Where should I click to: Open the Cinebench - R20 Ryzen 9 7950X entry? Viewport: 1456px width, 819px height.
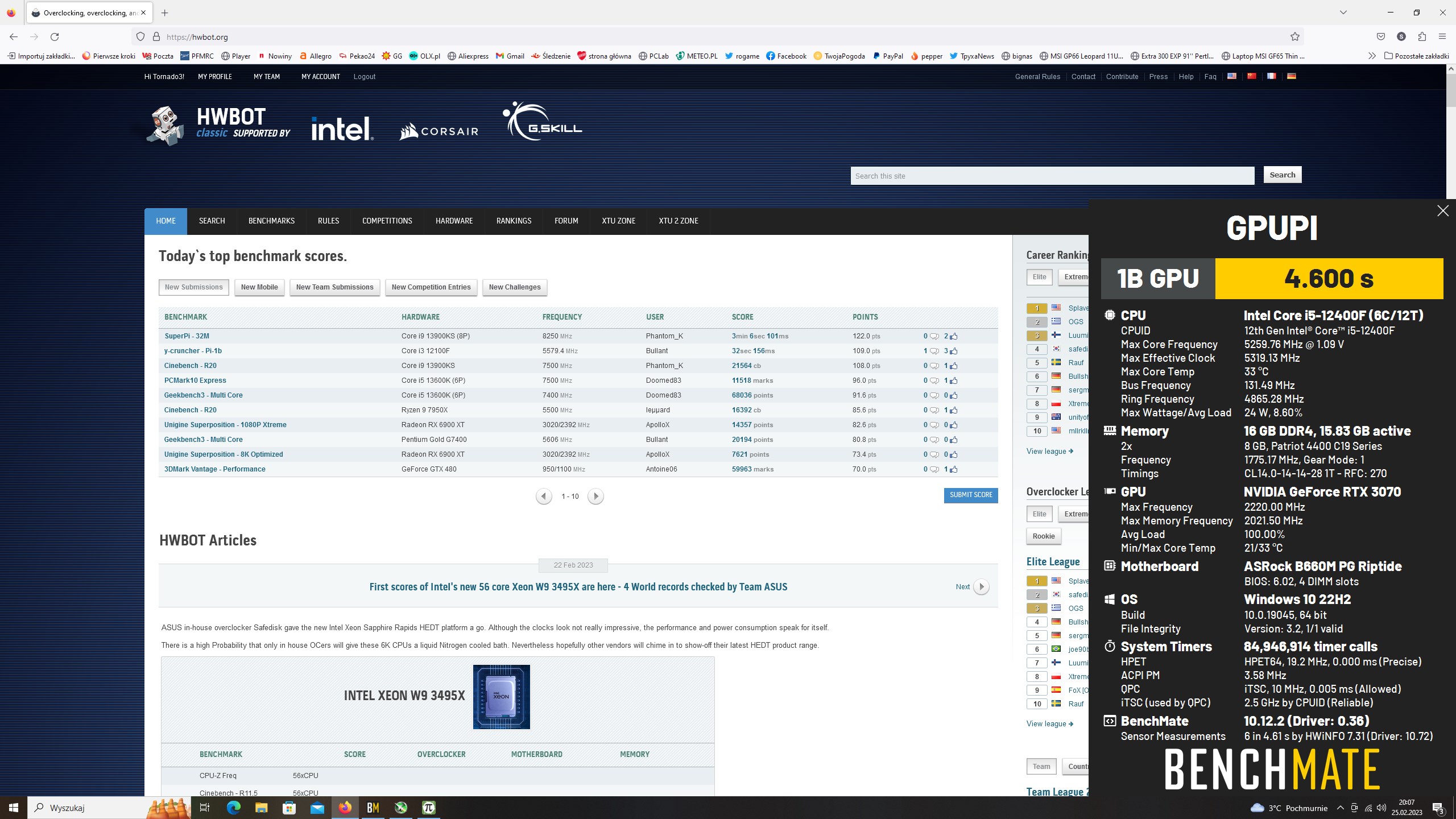click(x=190, y=410)
